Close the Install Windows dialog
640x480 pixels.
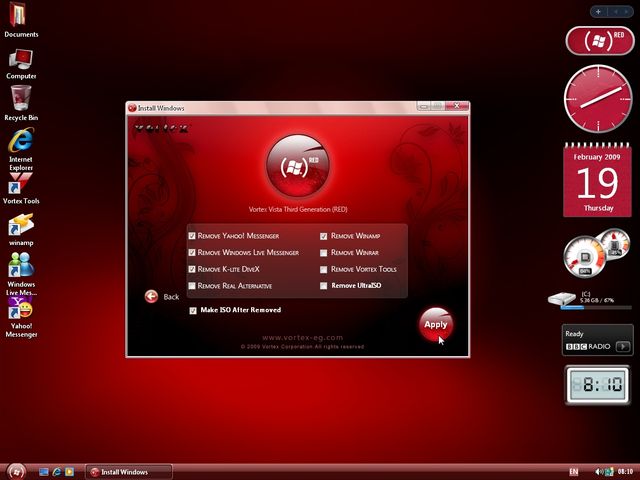pos(457,106)
